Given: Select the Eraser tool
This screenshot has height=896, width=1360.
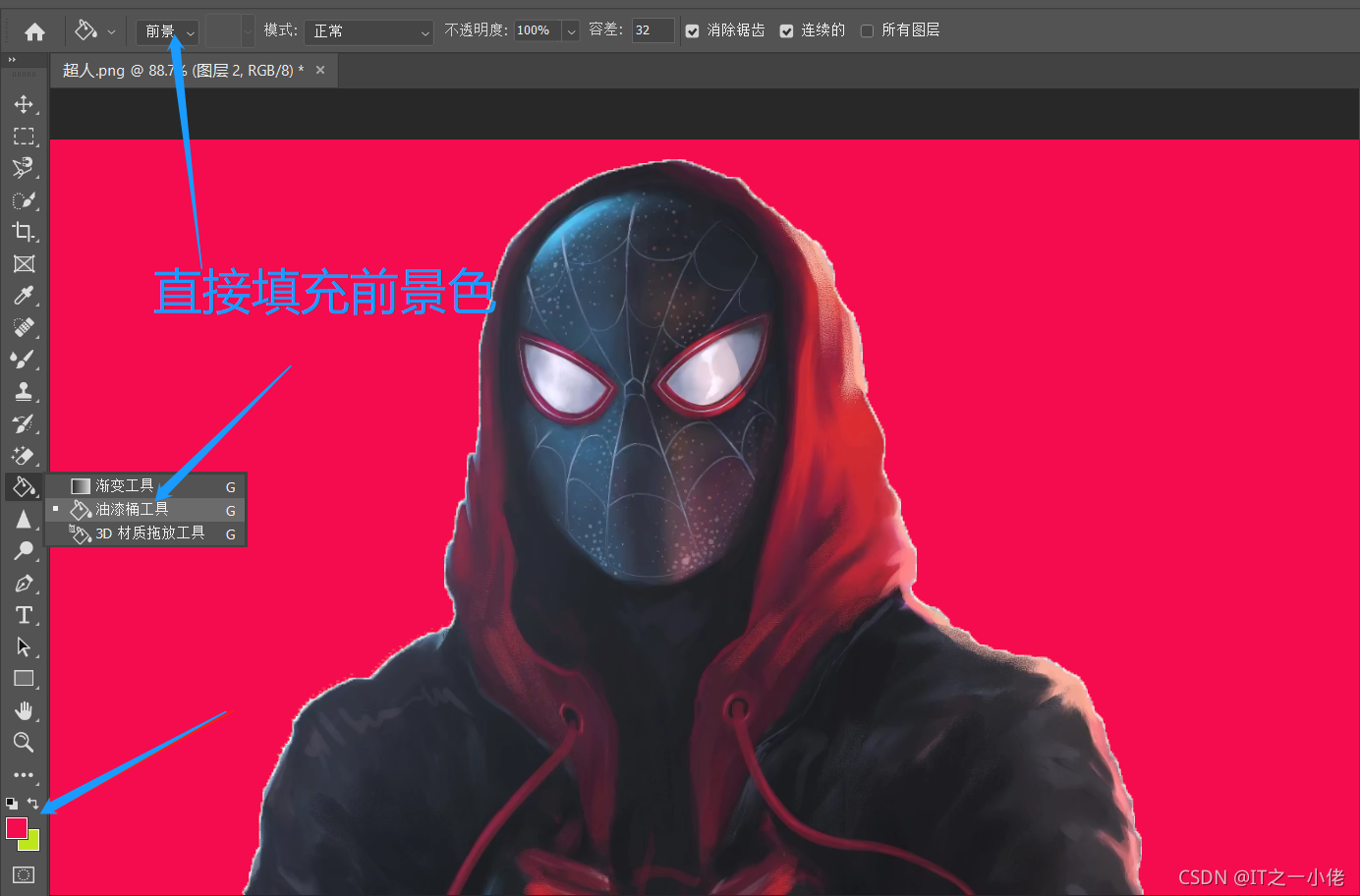Looking at the screenshot, I should (24, 456).
